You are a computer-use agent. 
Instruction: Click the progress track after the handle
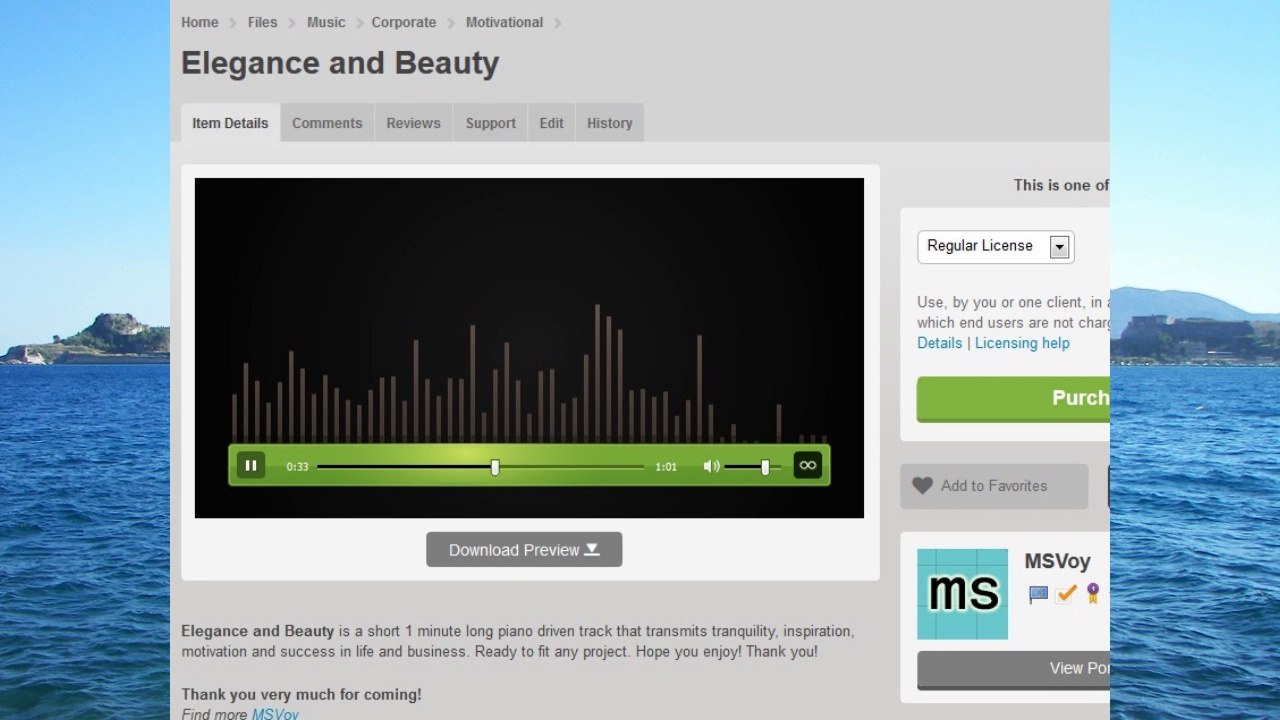pos(572,467)
